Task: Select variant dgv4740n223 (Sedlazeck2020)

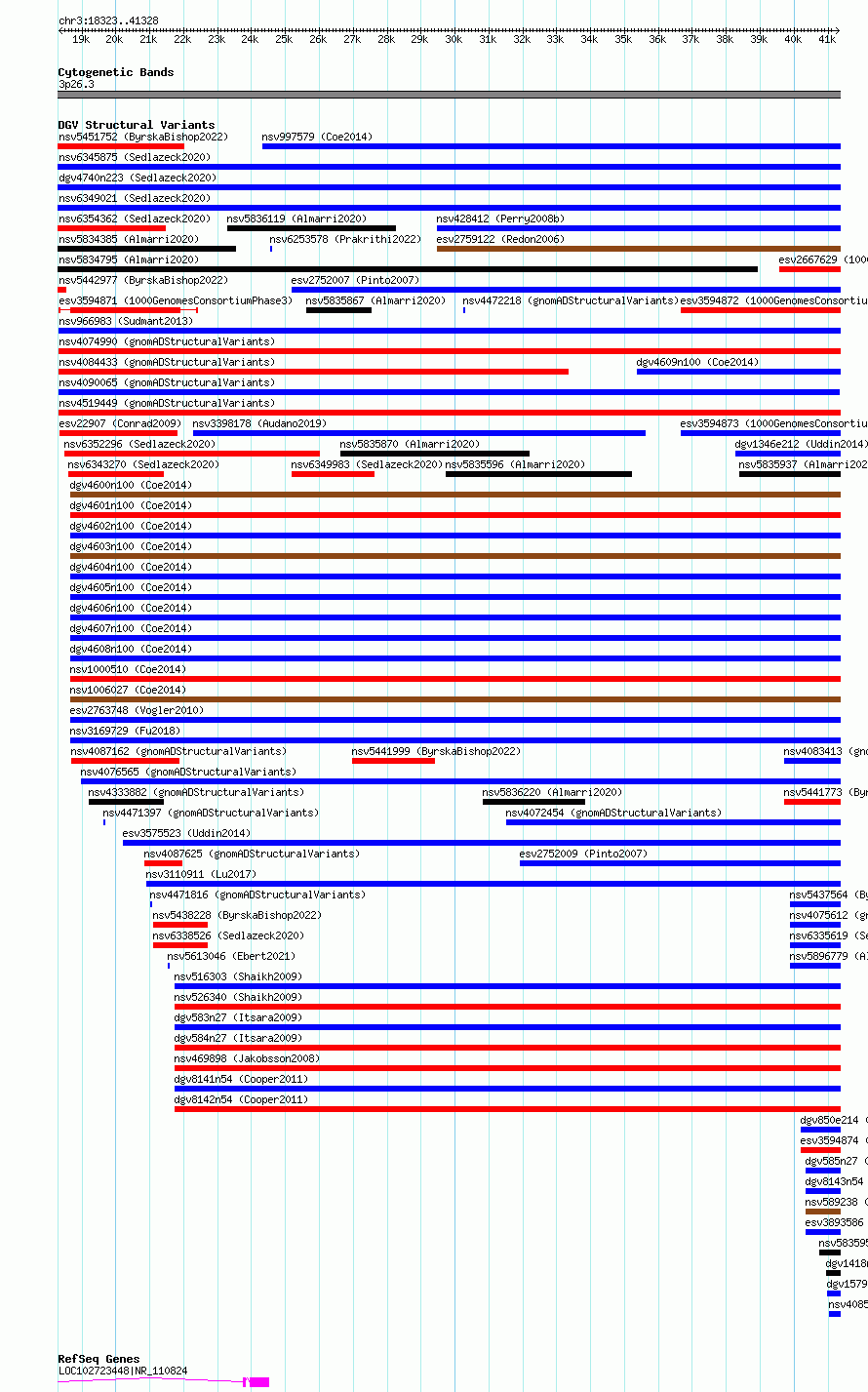Action: pyautogui.click(x=449, y=187)
